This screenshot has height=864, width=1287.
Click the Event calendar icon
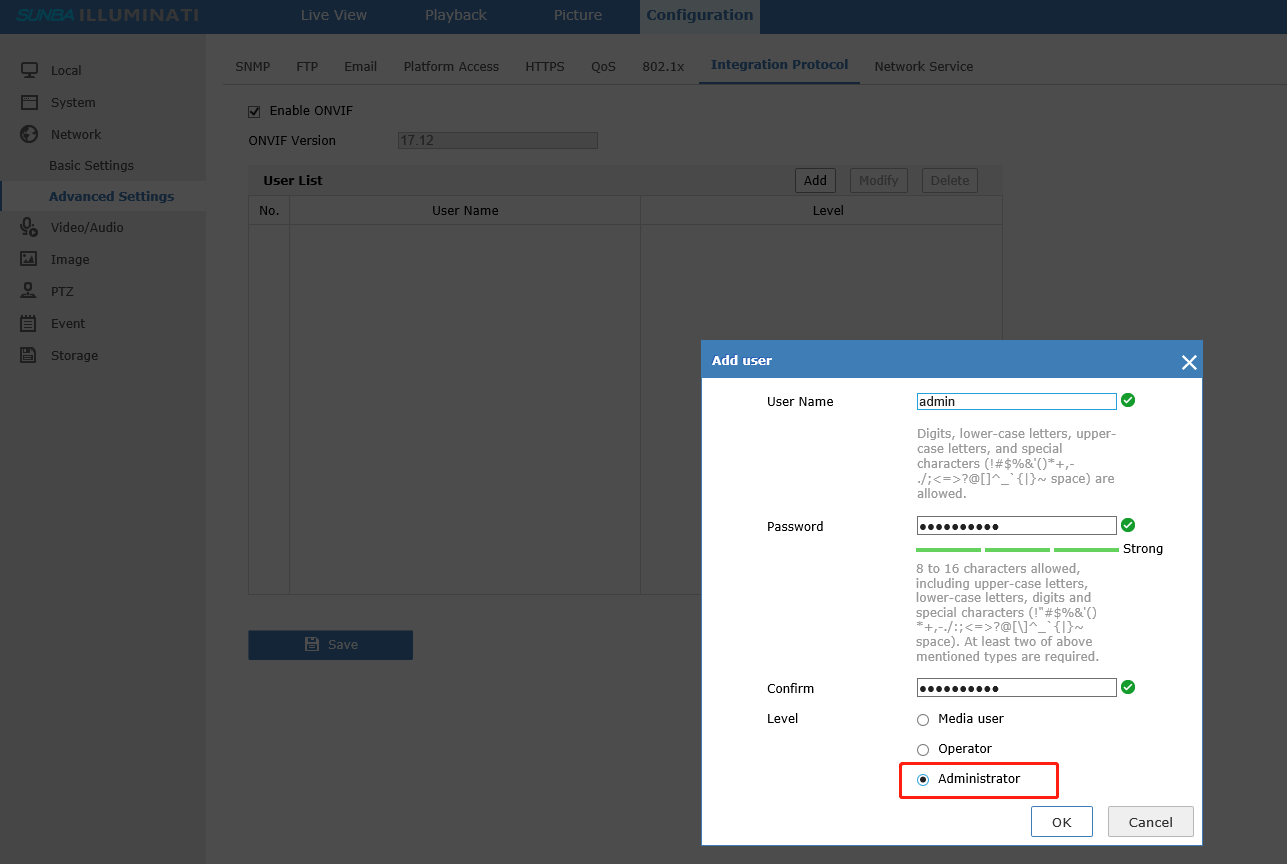29,323
